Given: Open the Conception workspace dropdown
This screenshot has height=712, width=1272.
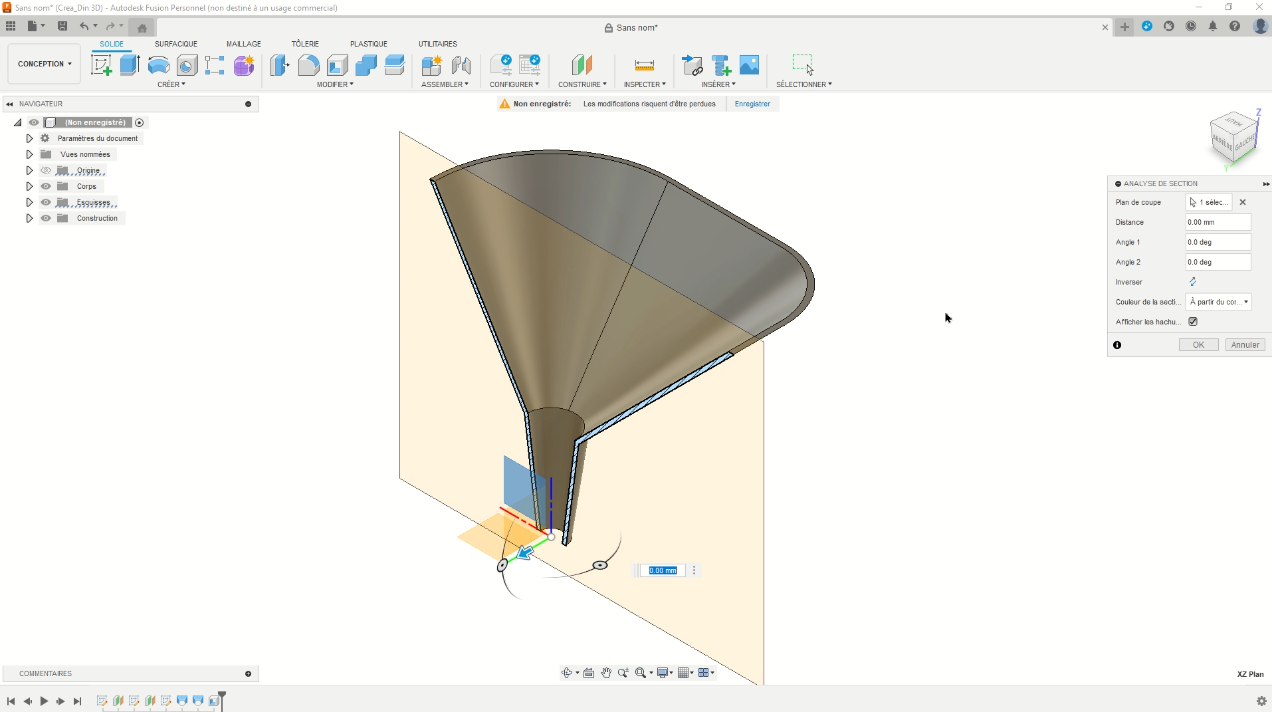Looking at the screenshot, I should (x=44, y=64).
